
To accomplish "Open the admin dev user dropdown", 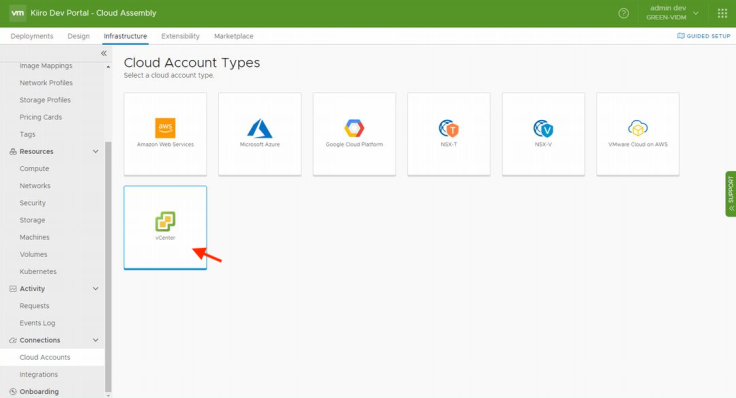I will (672, 13).
